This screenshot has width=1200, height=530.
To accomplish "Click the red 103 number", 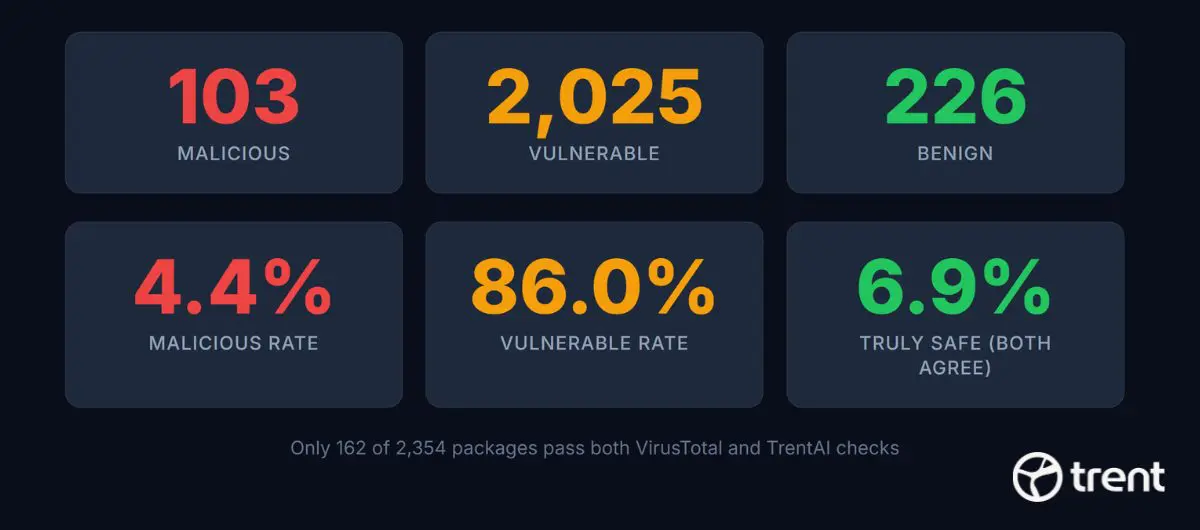I will (234, 97).
